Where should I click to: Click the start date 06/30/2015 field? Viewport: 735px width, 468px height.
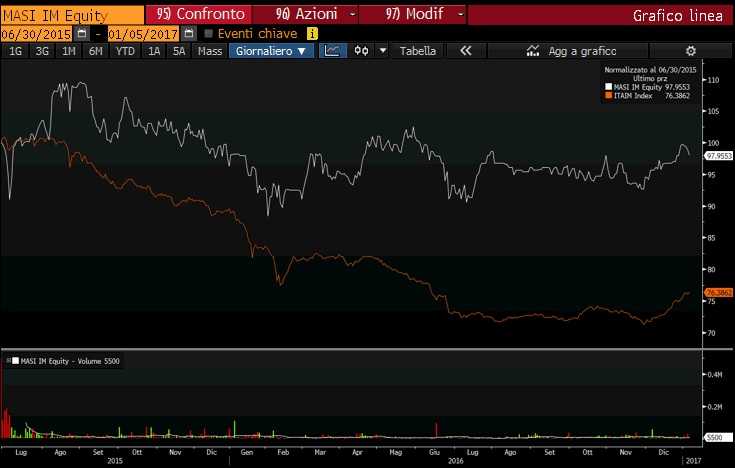[x=36, y=34]
